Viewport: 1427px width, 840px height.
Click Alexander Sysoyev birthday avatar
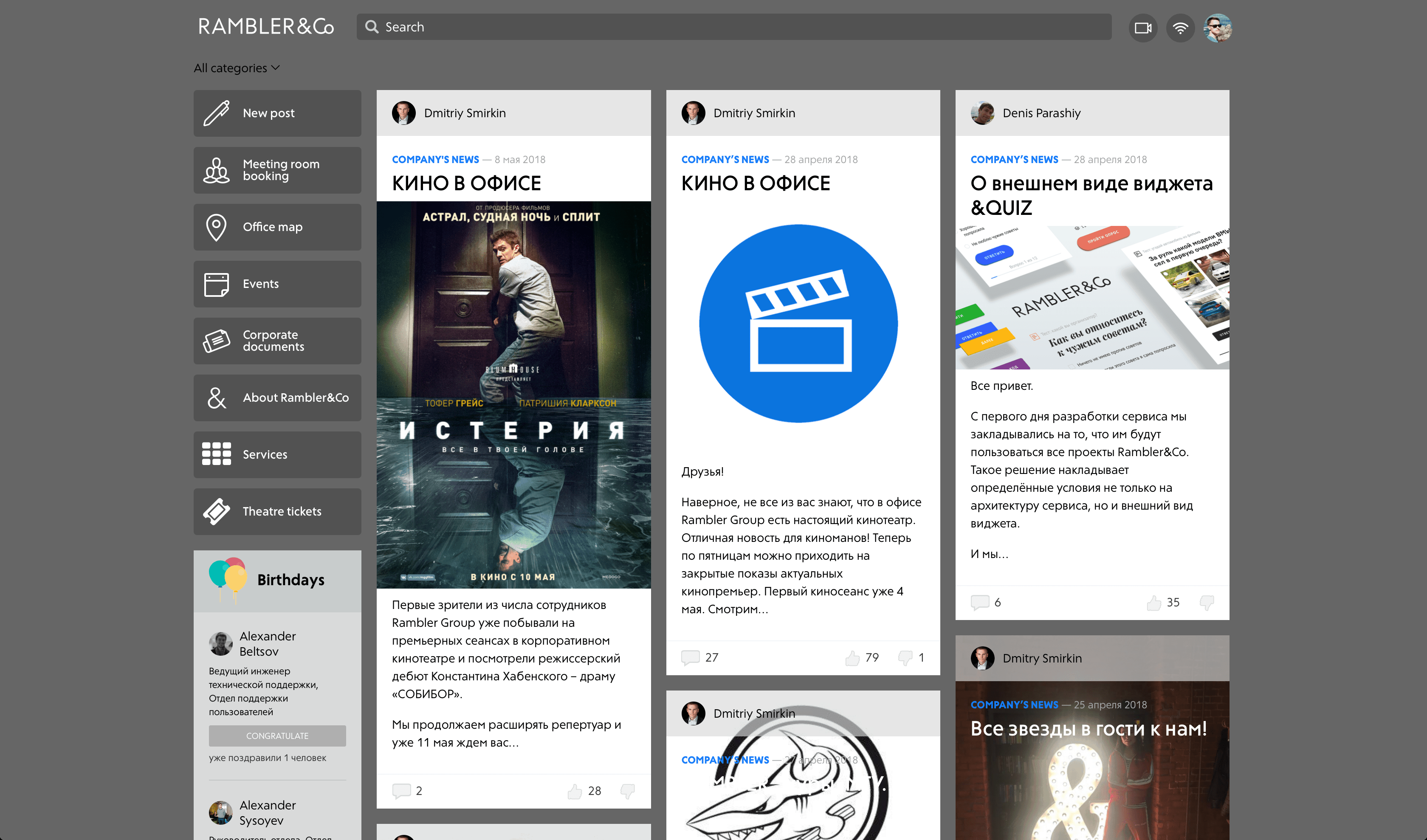[x=220, y=812]
